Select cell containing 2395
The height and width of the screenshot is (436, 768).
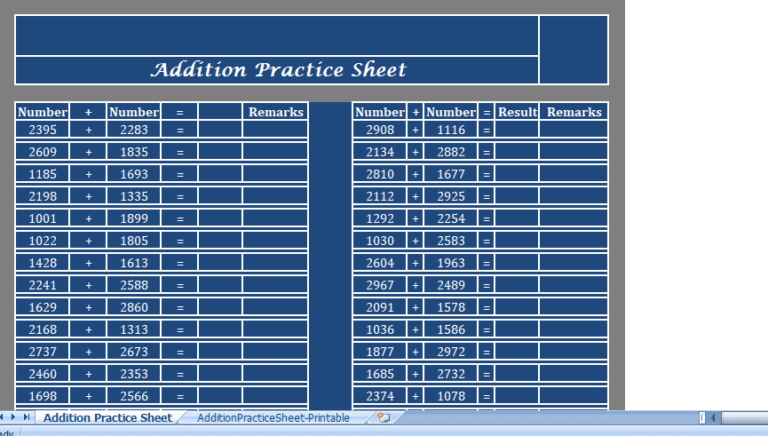point(43,130)
